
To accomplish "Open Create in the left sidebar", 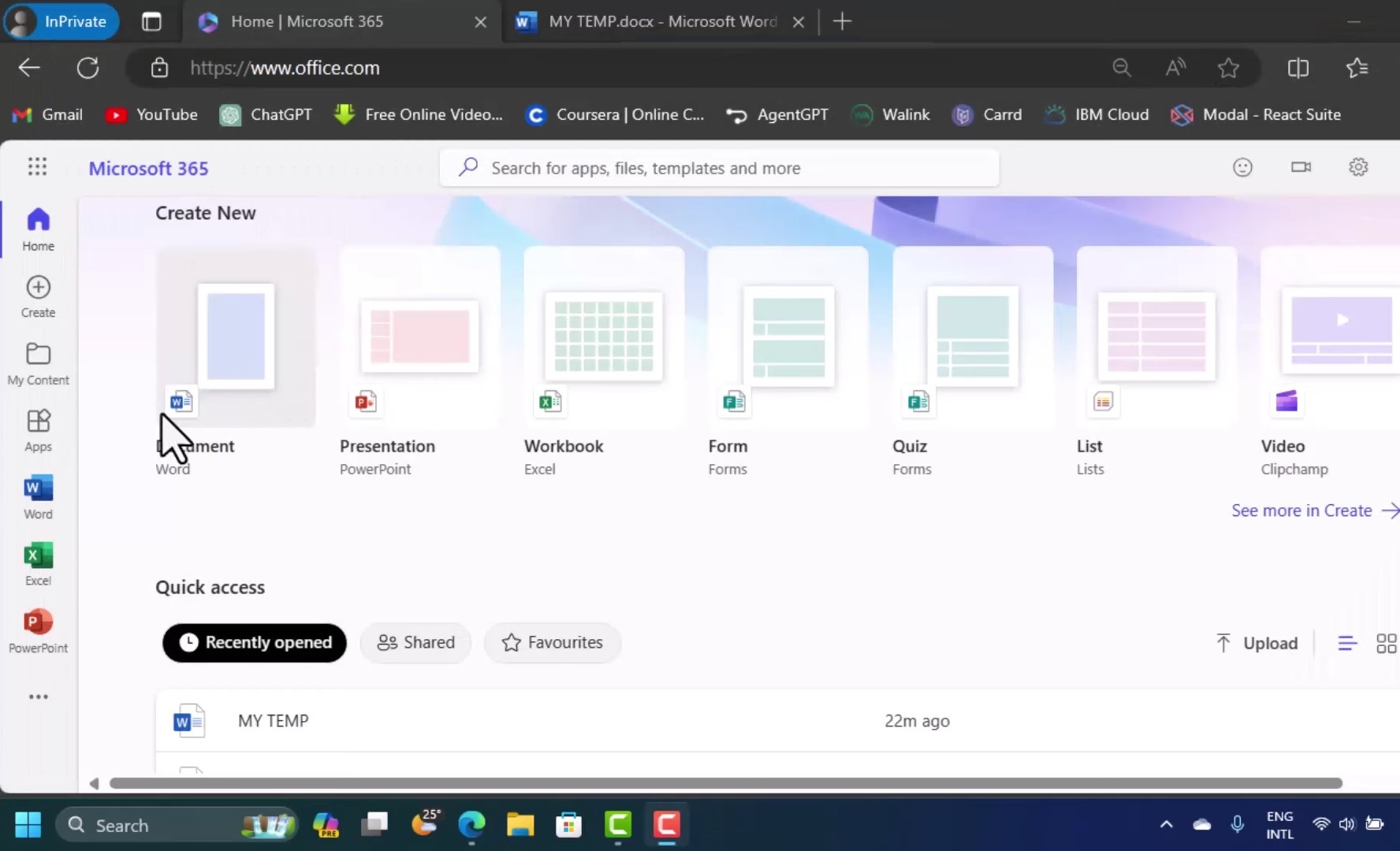I will tap(38, 296).
